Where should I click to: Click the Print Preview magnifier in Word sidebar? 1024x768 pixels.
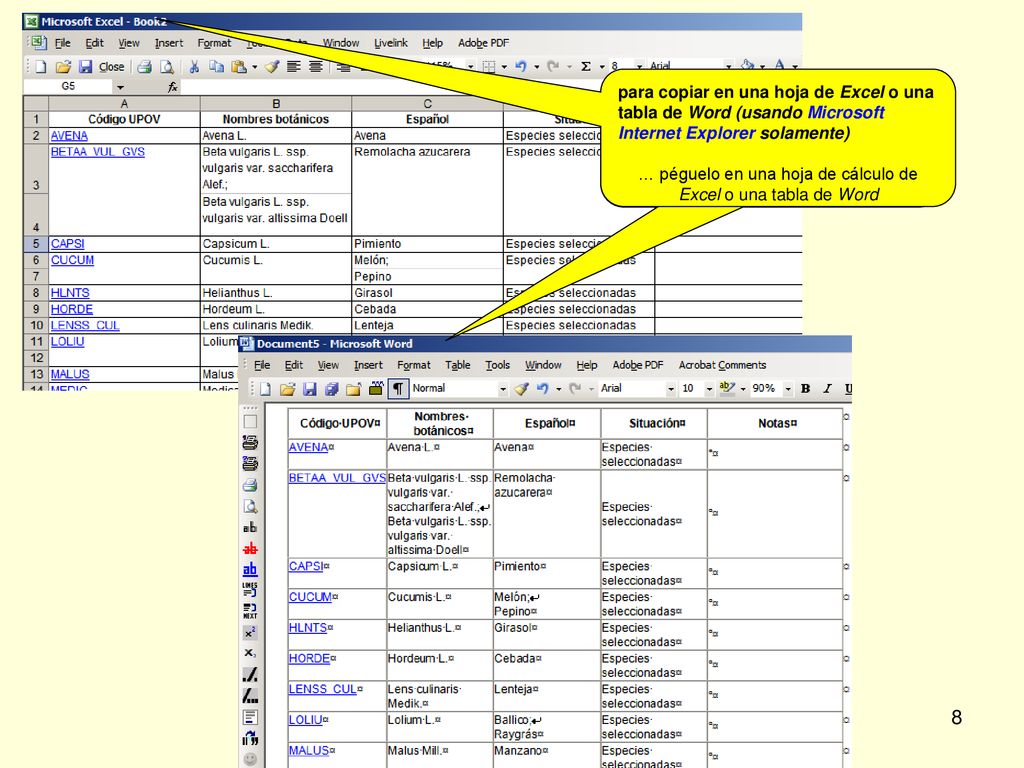pyautogui.click(x=250, y=507)
